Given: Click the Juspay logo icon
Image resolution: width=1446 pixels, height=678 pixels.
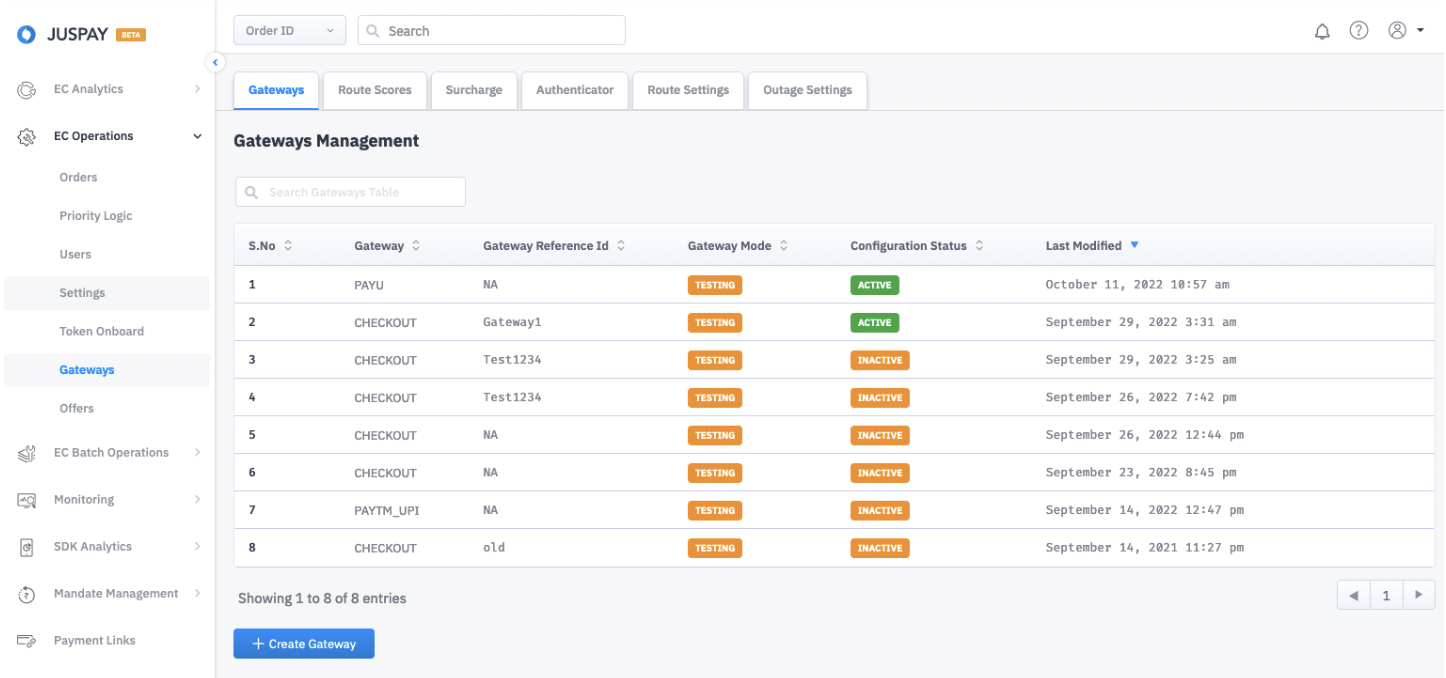Looking at the screenshot, I should [27, 35].
